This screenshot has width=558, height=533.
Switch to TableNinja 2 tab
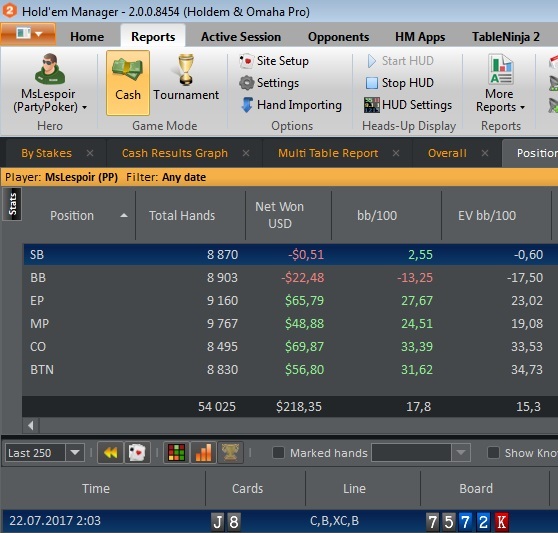point(506,37)
